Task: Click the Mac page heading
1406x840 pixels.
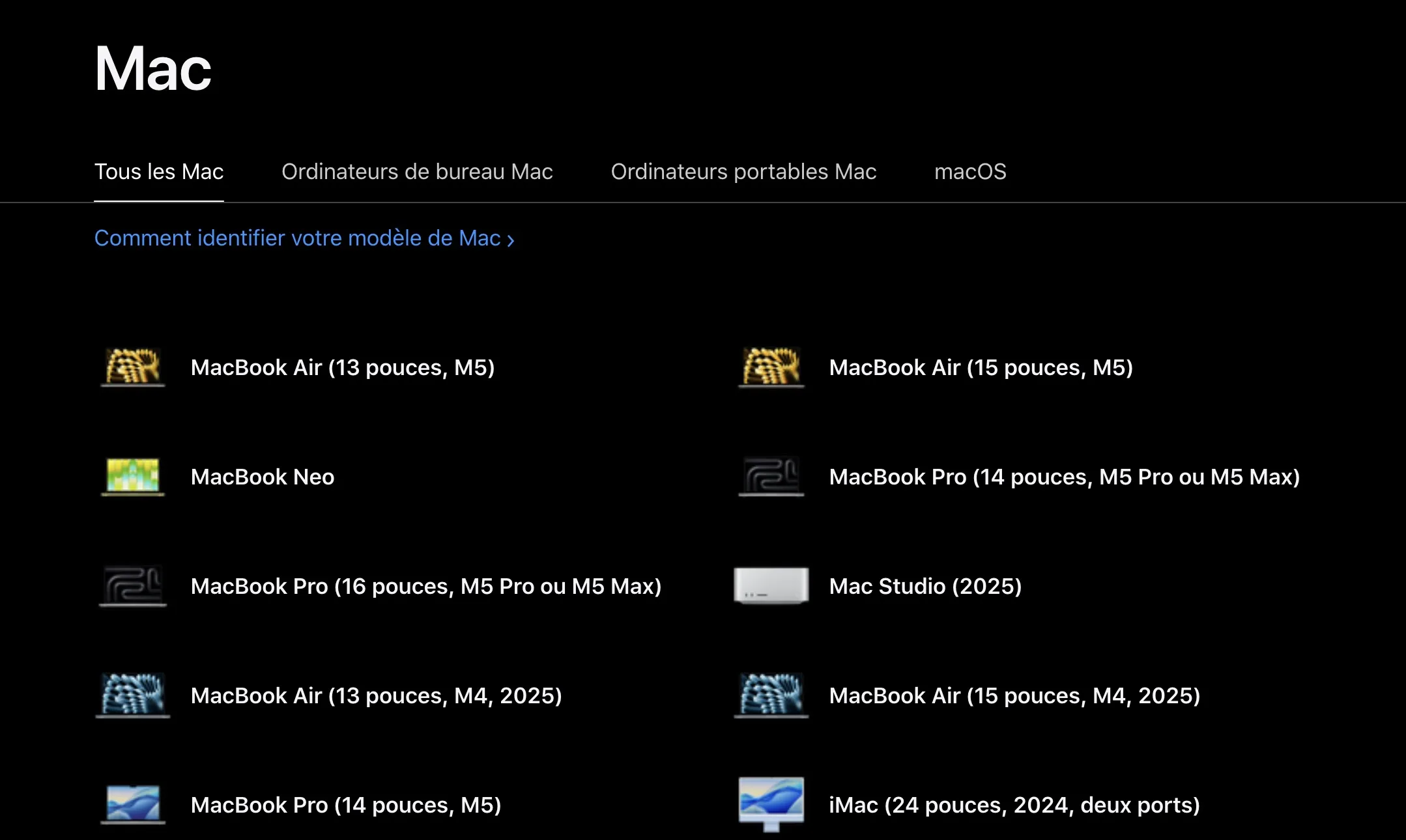Action: click(x=153, y=67)
